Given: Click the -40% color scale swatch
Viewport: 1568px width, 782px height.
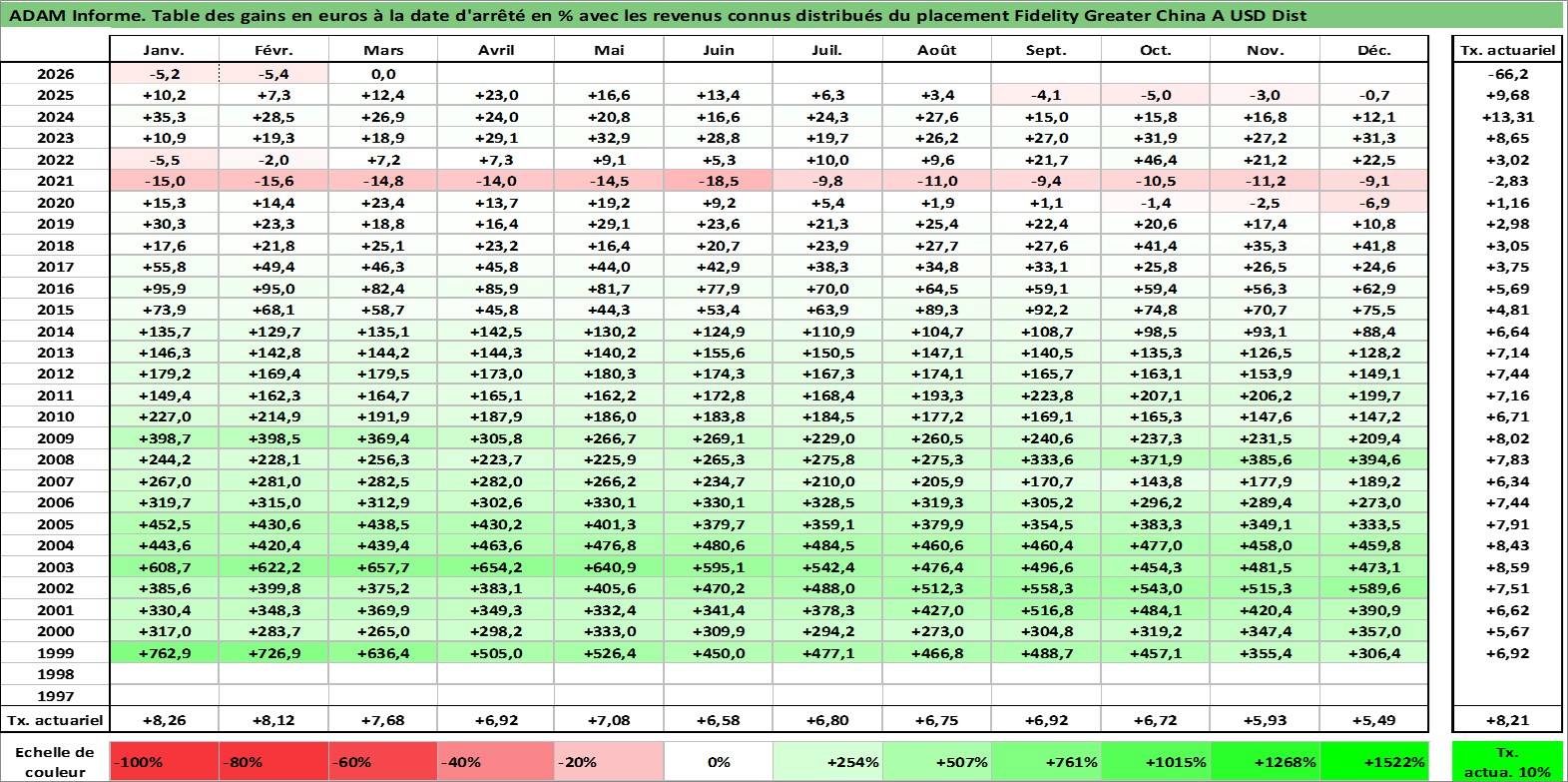Looking at the screenshot, I should point(496,761).
